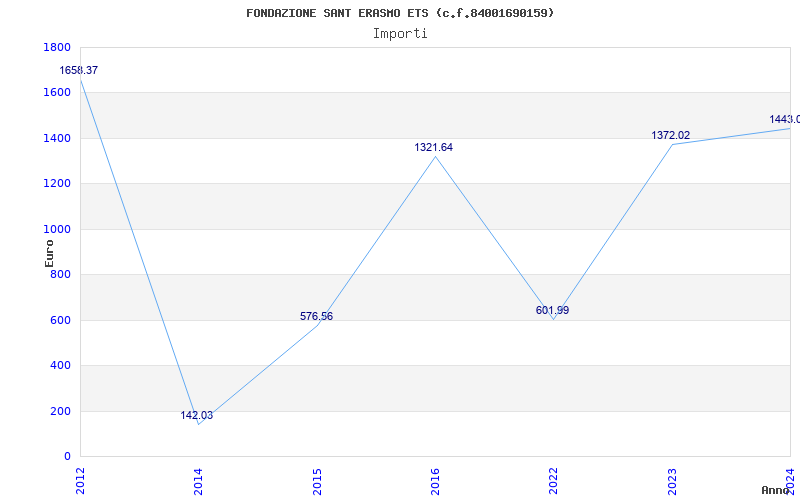Click the 2016 x-axis label
800x500 pixels.
435,481
